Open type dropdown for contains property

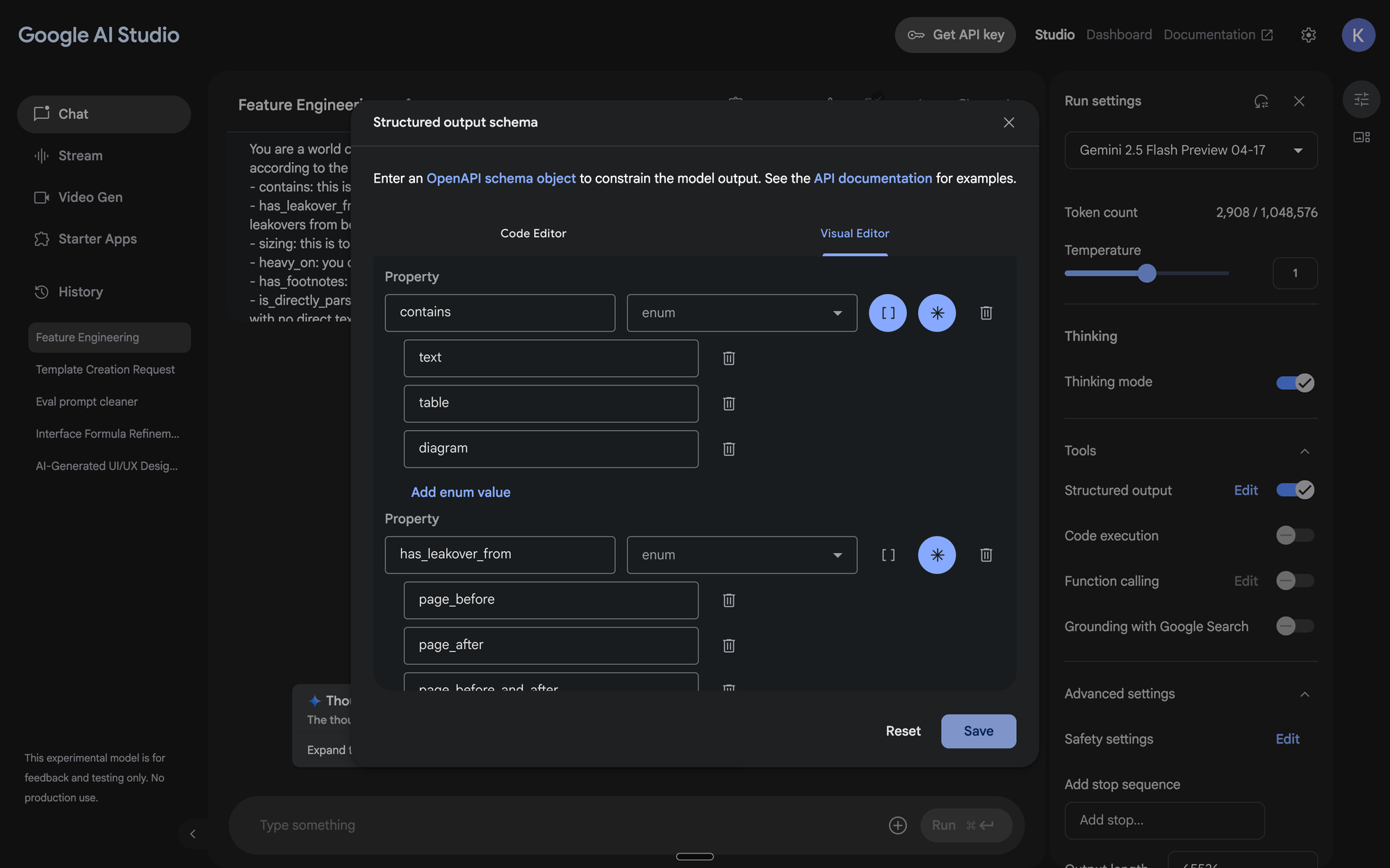click(742, 313)
